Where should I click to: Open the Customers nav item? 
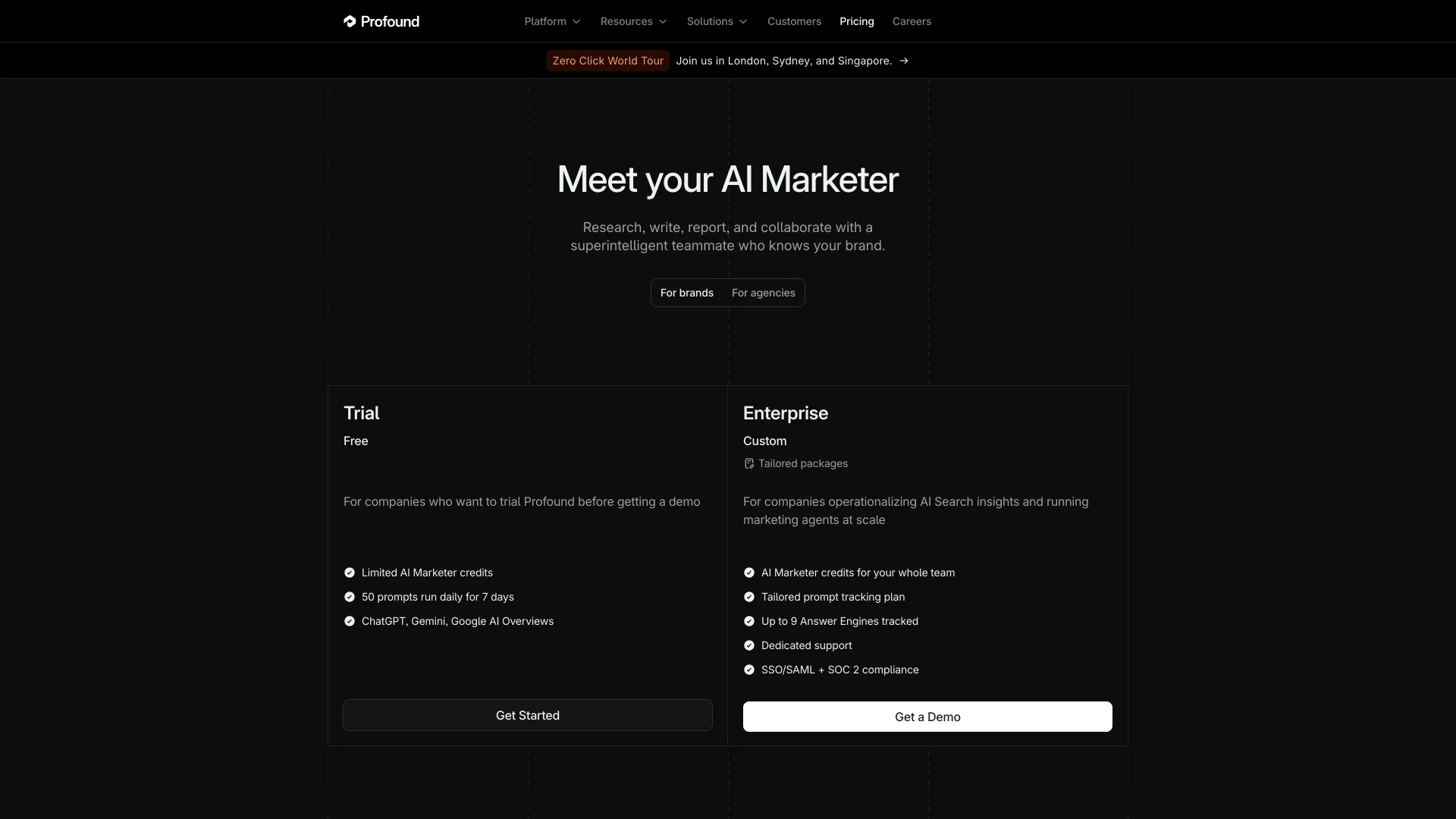(x=794, y=21)
